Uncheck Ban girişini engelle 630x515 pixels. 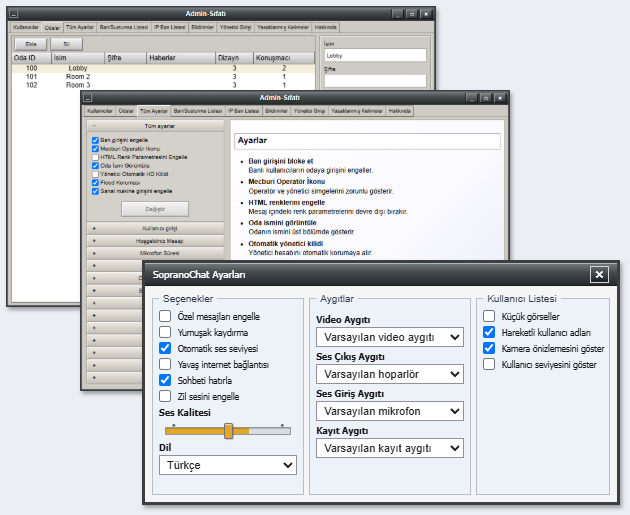[x=95, y=140]
